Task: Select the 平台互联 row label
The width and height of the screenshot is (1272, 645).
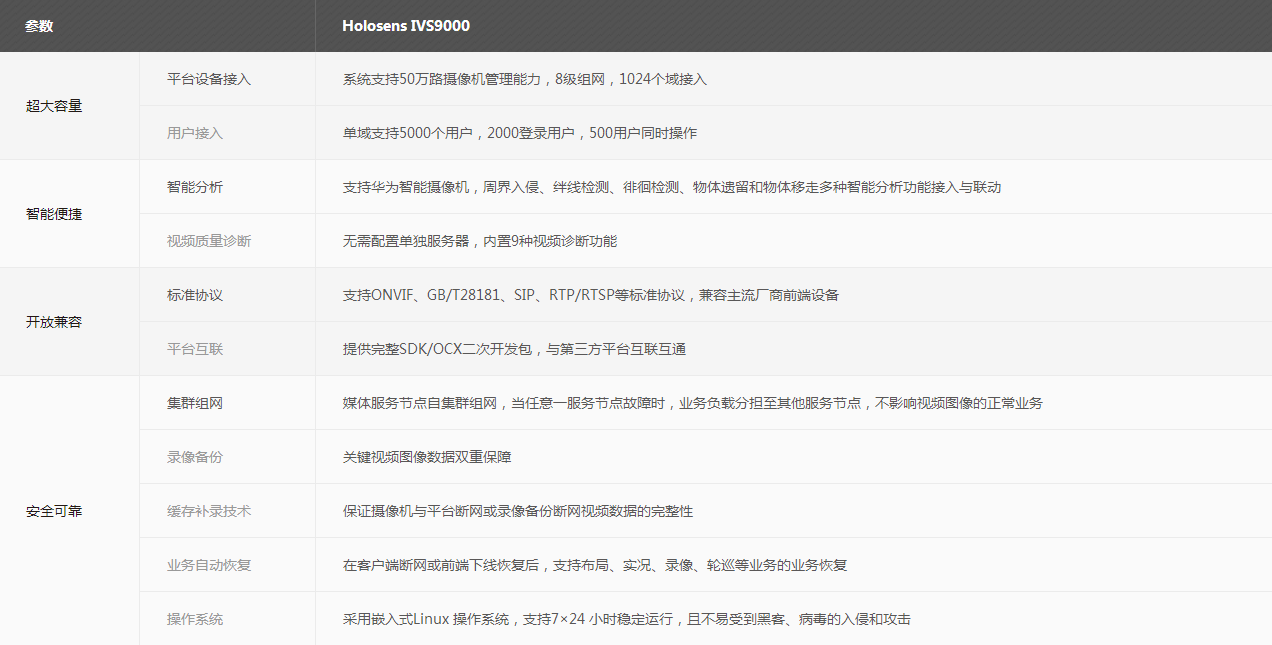Action: (x=195, y=349)
